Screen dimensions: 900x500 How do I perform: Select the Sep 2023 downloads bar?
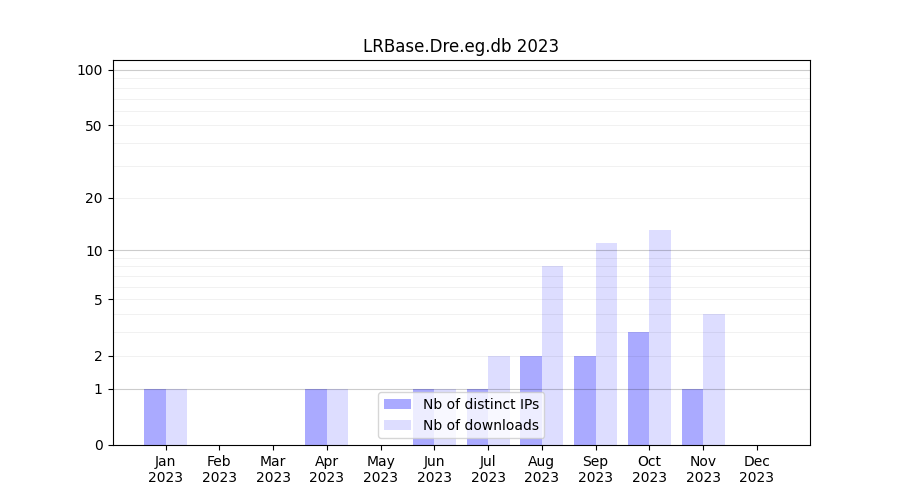[606, 344]
